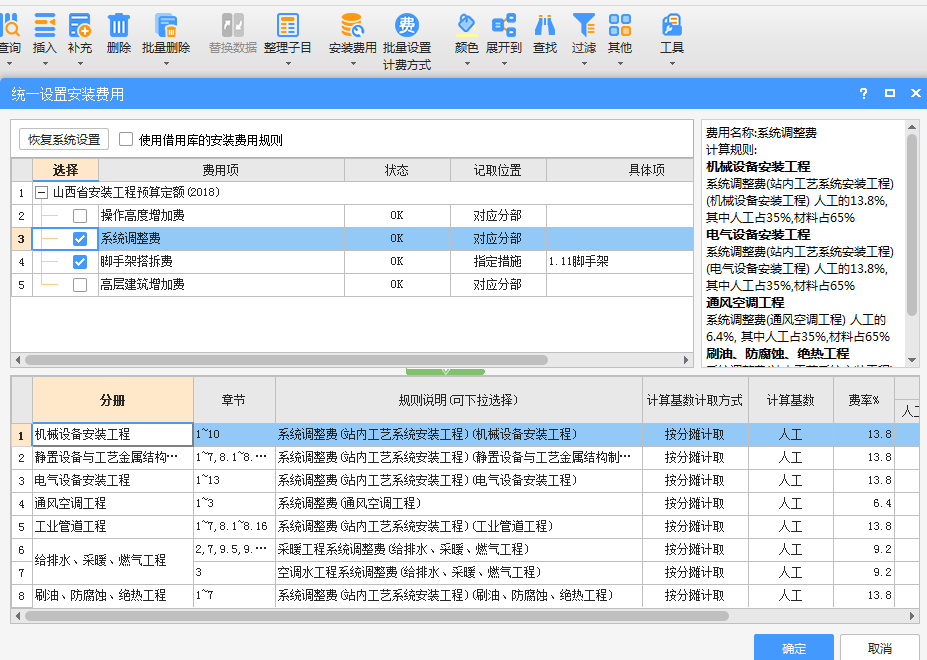The height and width of the screenshot is (660, 927).
Task: Click the 费率% column header
Action: 864,400
